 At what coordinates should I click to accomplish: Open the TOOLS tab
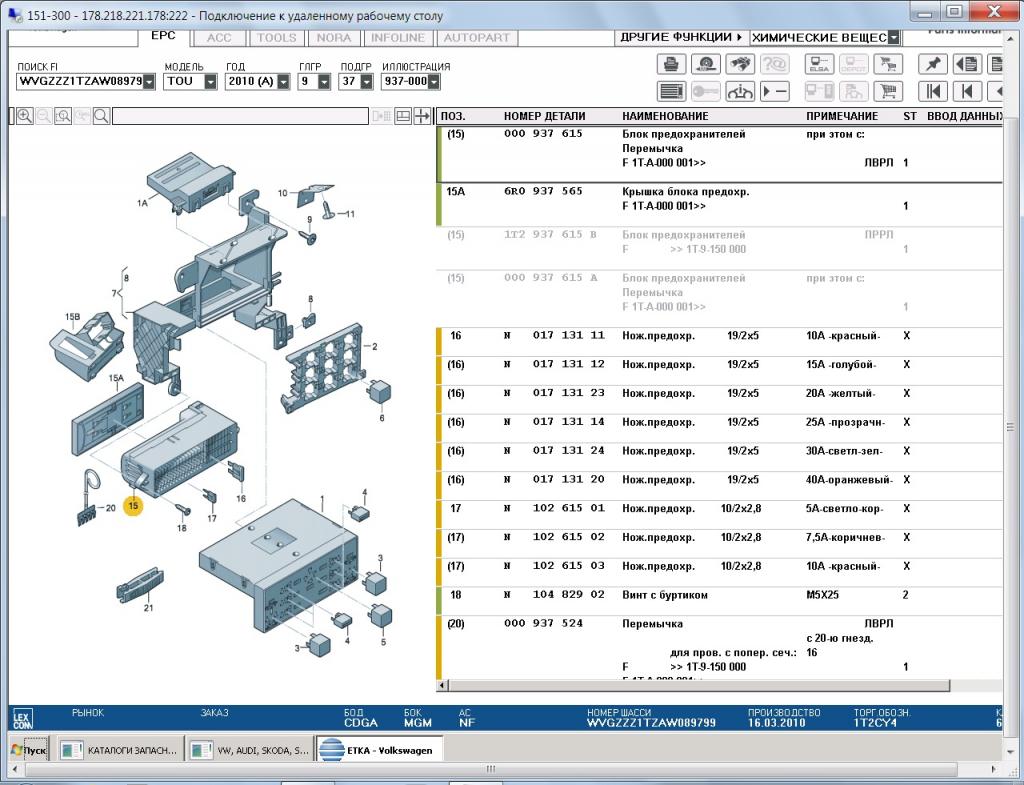[x=277, y=38]
